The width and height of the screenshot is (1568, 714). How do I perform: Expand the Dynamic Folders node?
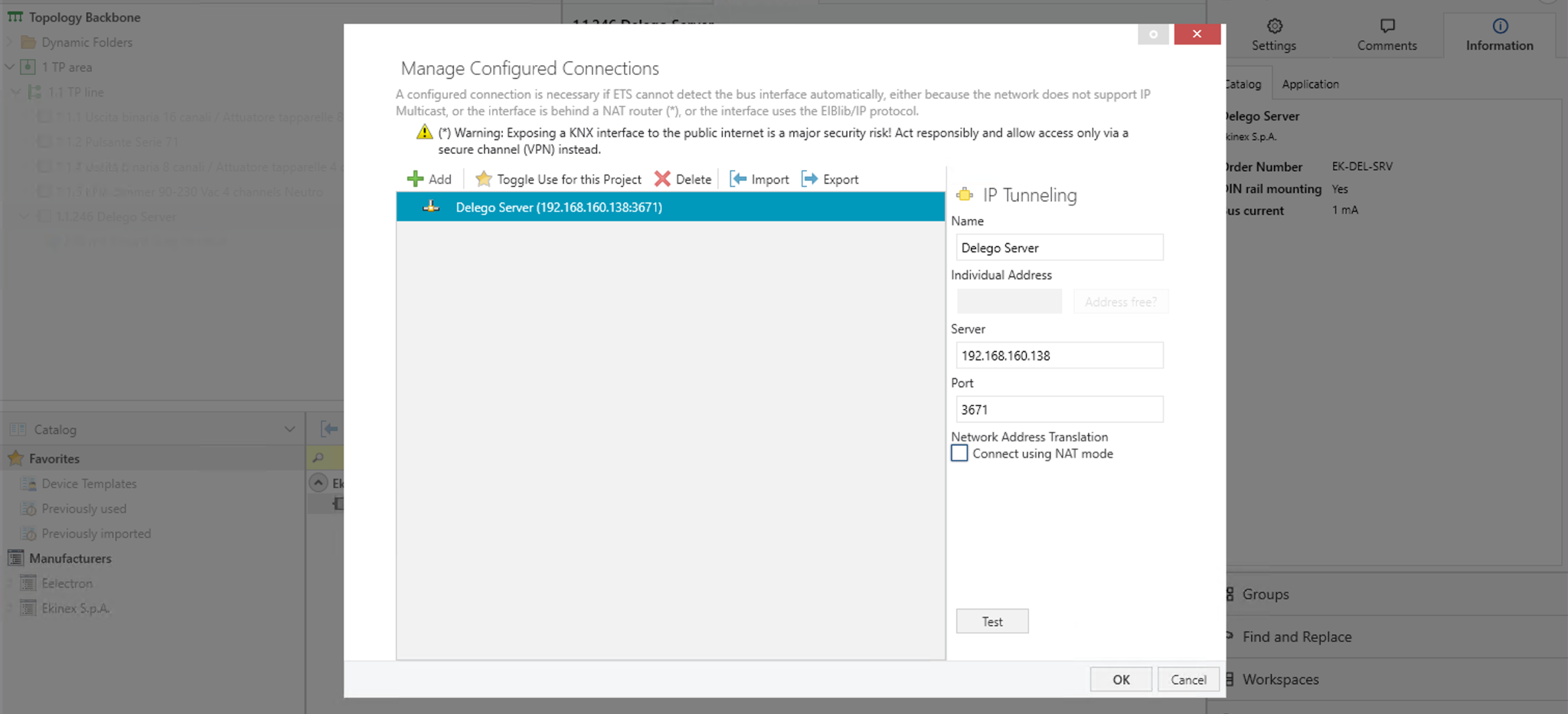point(10,42)
